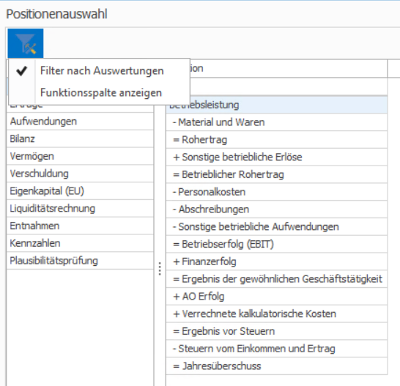Select Aufwendungen in the left list
Viewport: 400px width, 386px height.
pos(80,121)
